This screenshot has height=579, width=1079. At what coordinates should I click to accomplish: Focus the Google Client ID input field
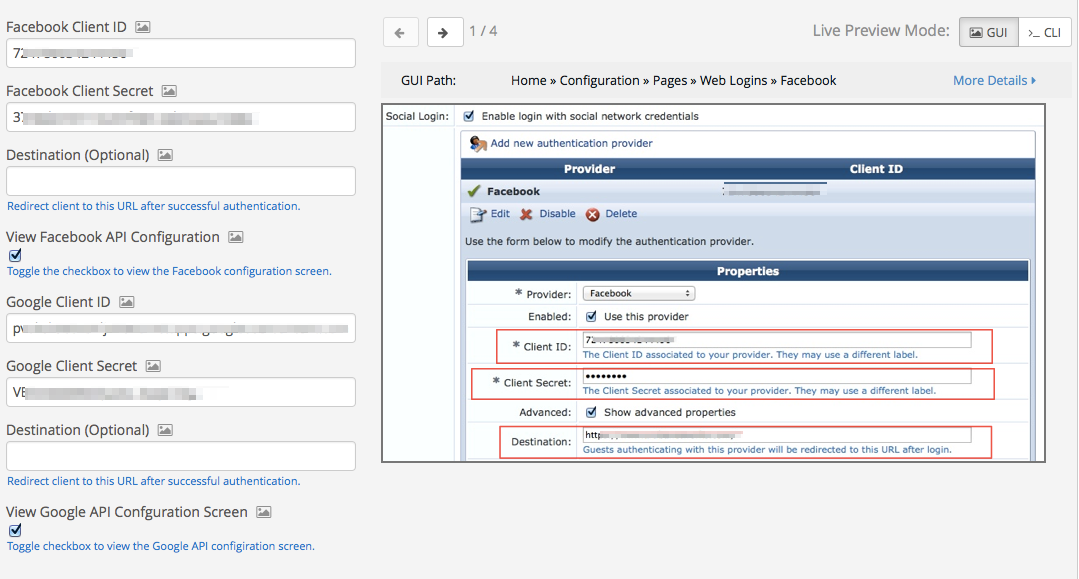point(181,328)
